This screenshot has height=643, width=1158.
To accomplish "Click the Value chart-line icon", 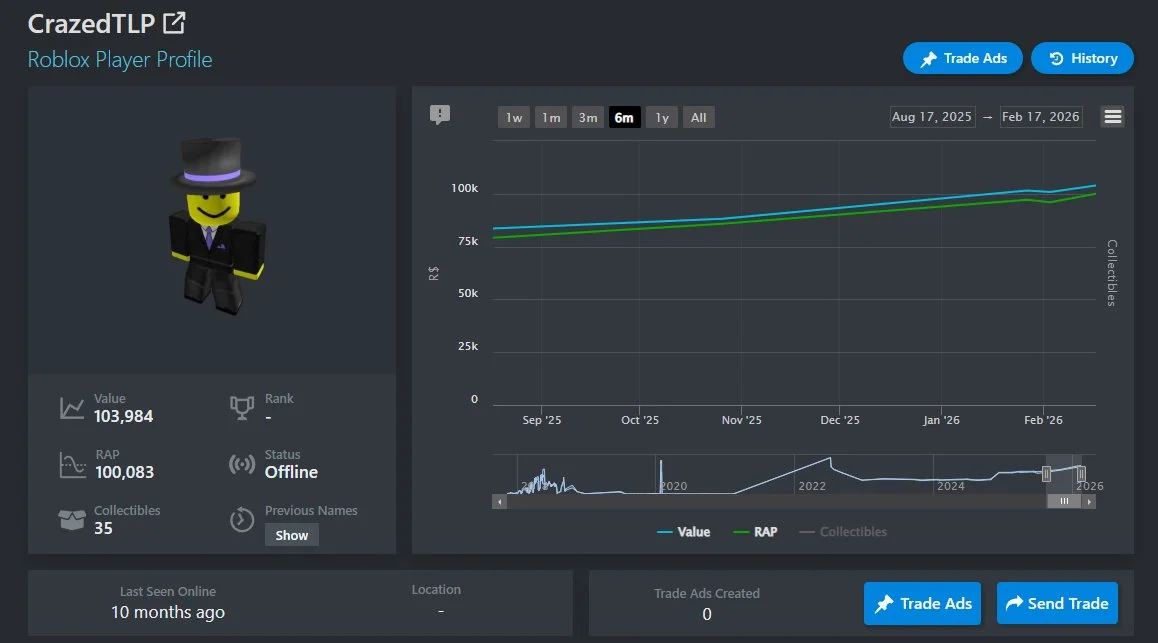I will [x=72, y=408].
